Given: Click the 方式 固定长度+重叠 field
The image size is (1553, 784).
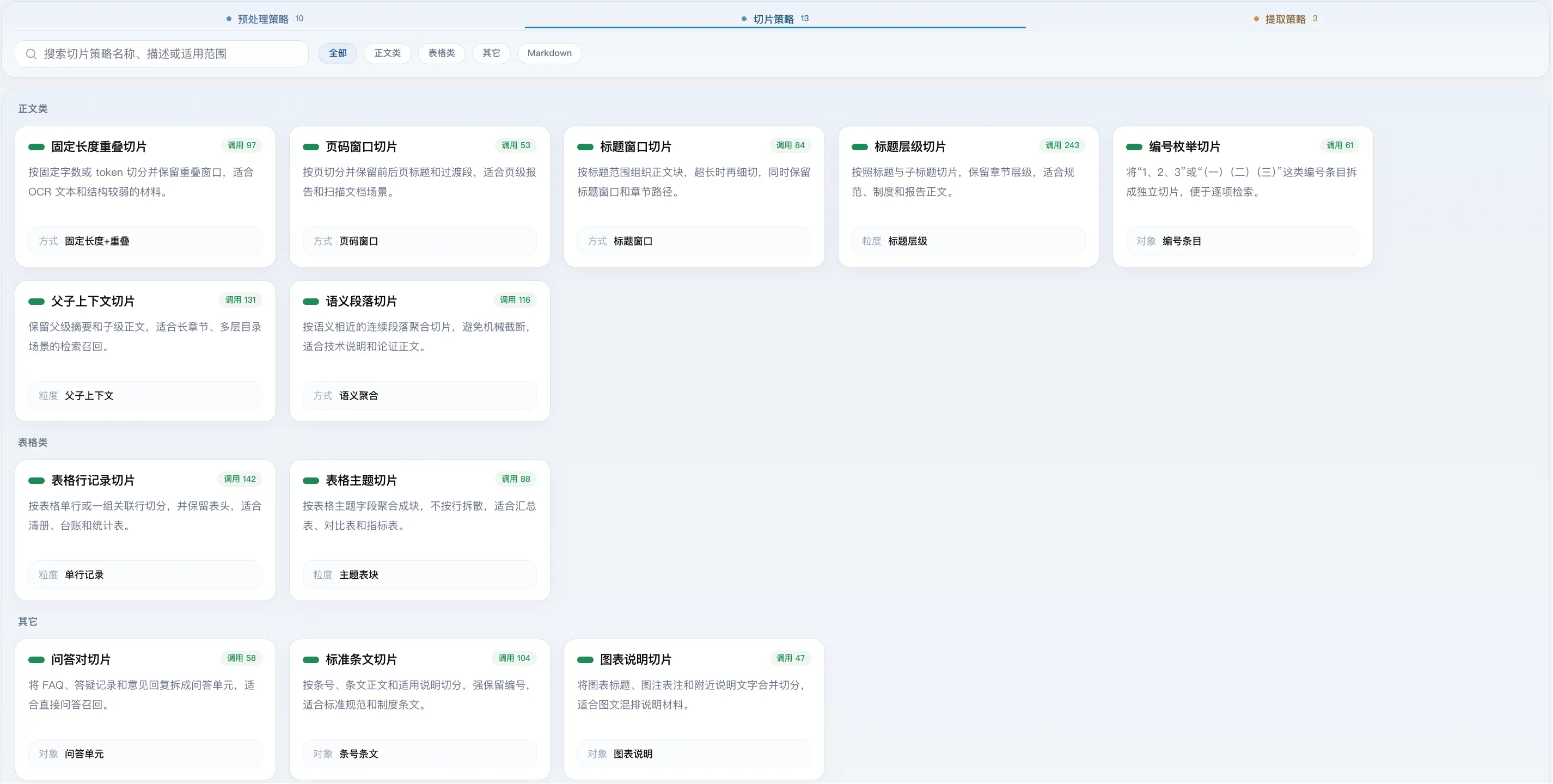Looking at the screenshot, I should pos(145,241).
